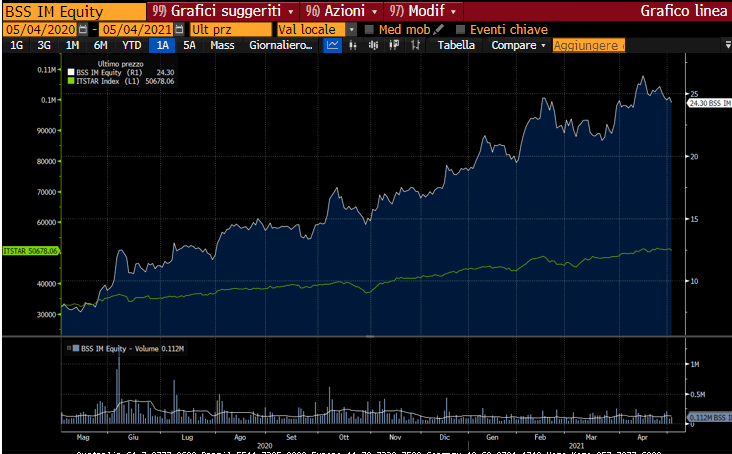Viewport: 732px width, 454px height.
Task: Open the Azioni dropdown menu
Action: (342, 11)
